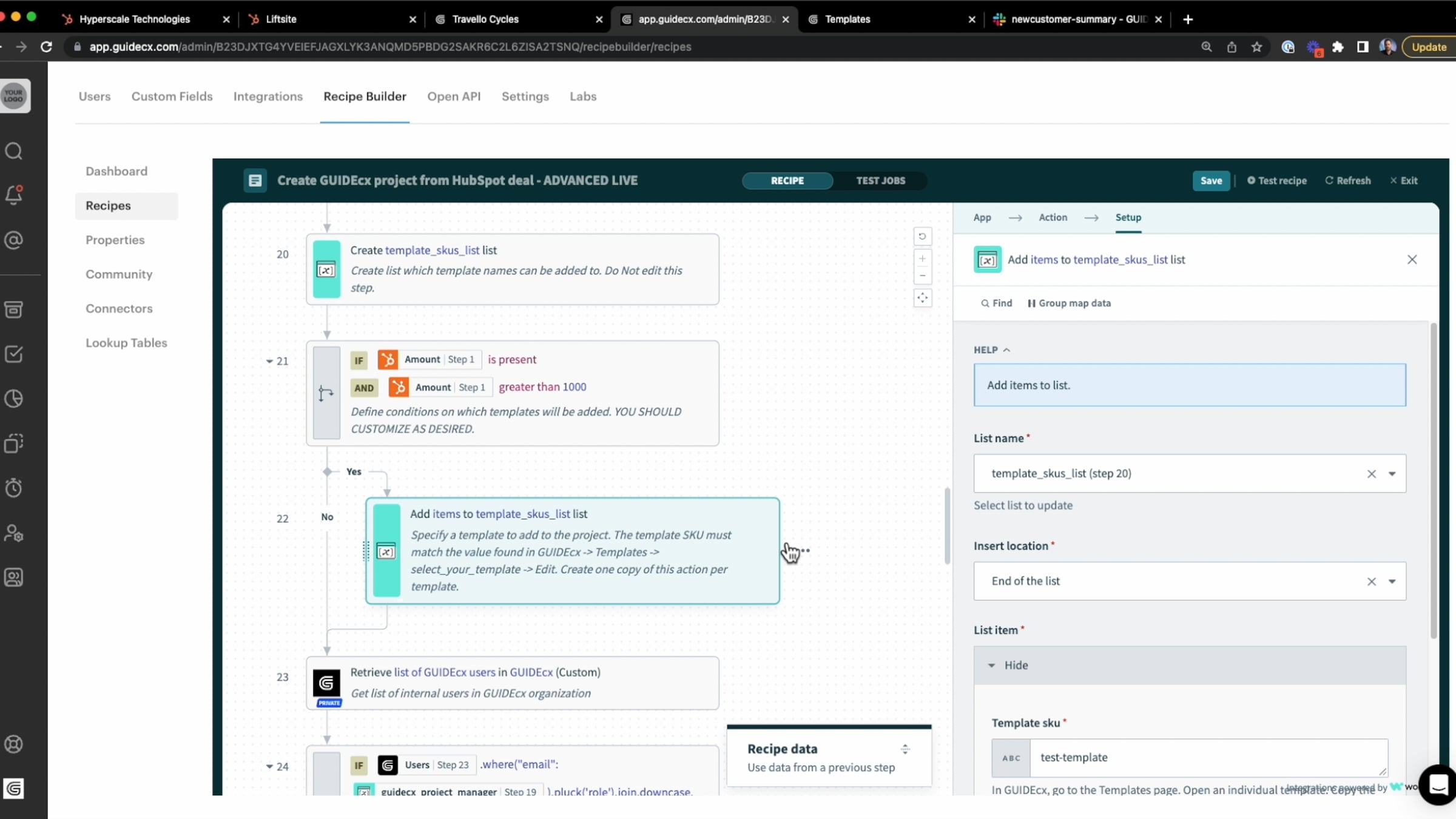1456x819 pixels.
Task: Click the recipe document icon beside title
Action: 255,180
